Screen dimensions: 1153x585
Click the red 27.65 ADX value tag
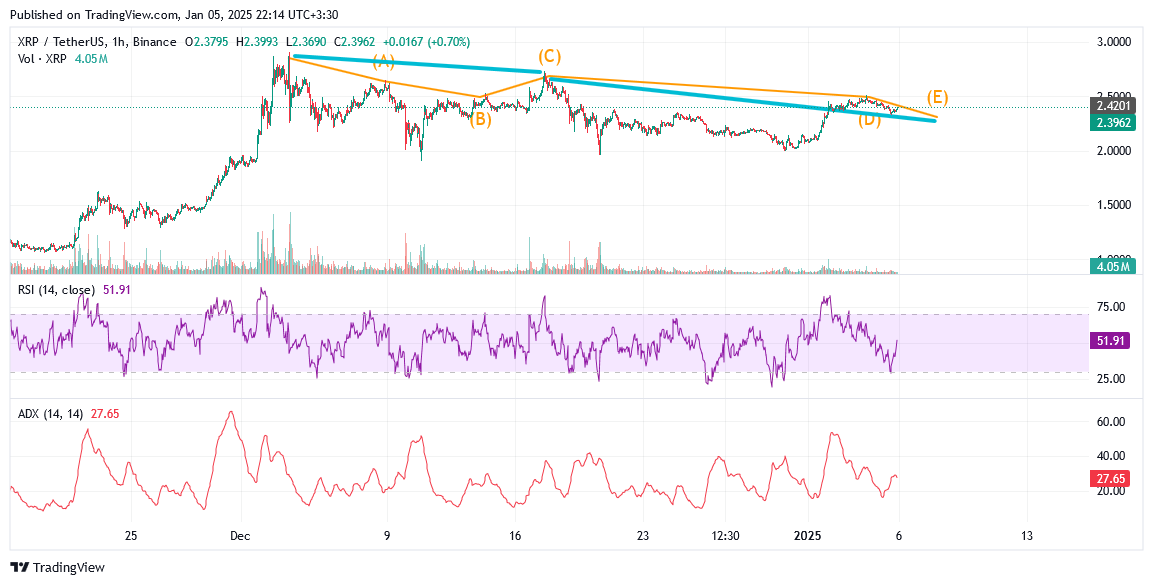(1112, 479)
